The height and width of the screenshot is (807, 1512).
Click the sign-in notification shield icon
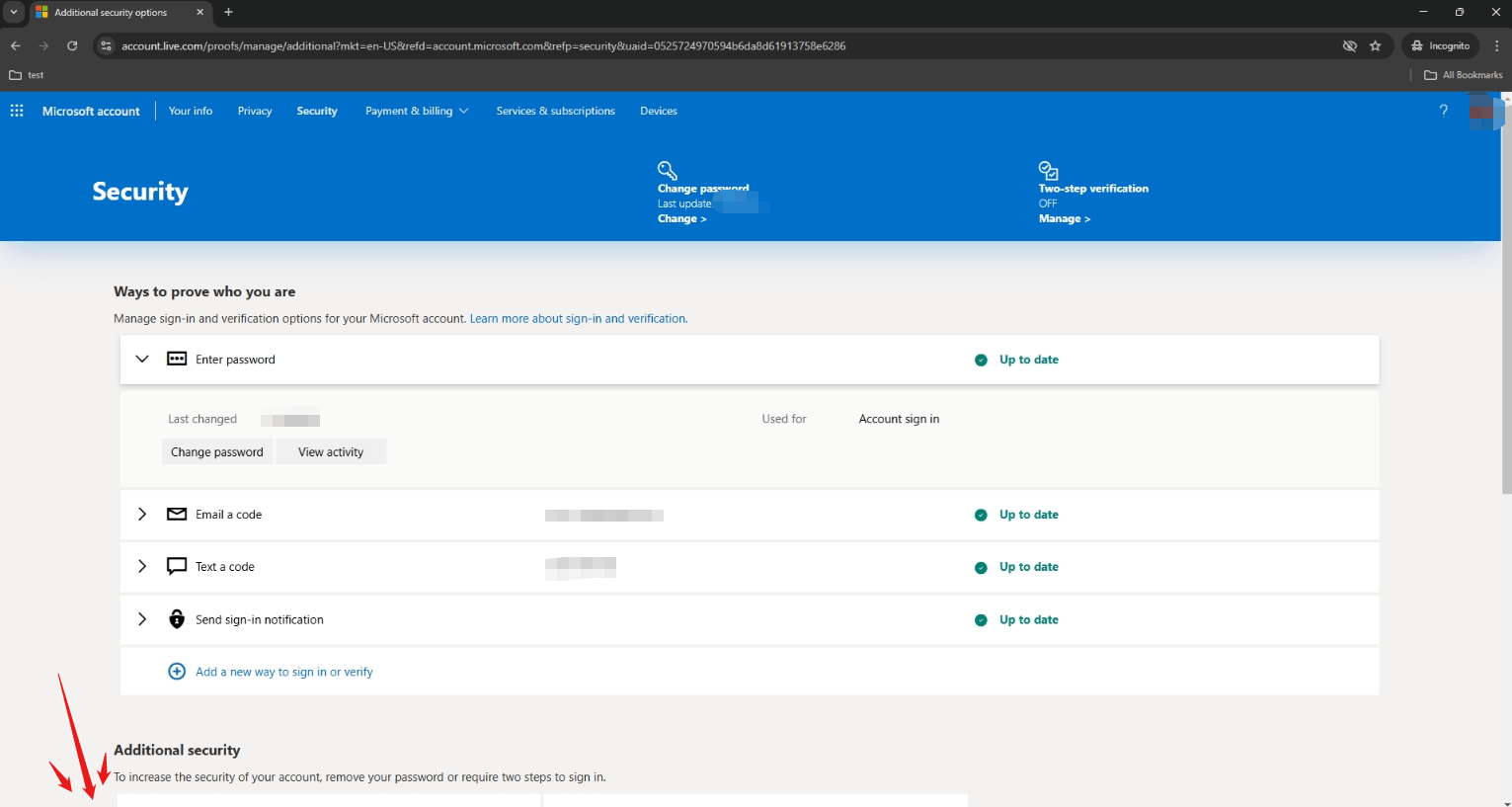coord(176,619)
